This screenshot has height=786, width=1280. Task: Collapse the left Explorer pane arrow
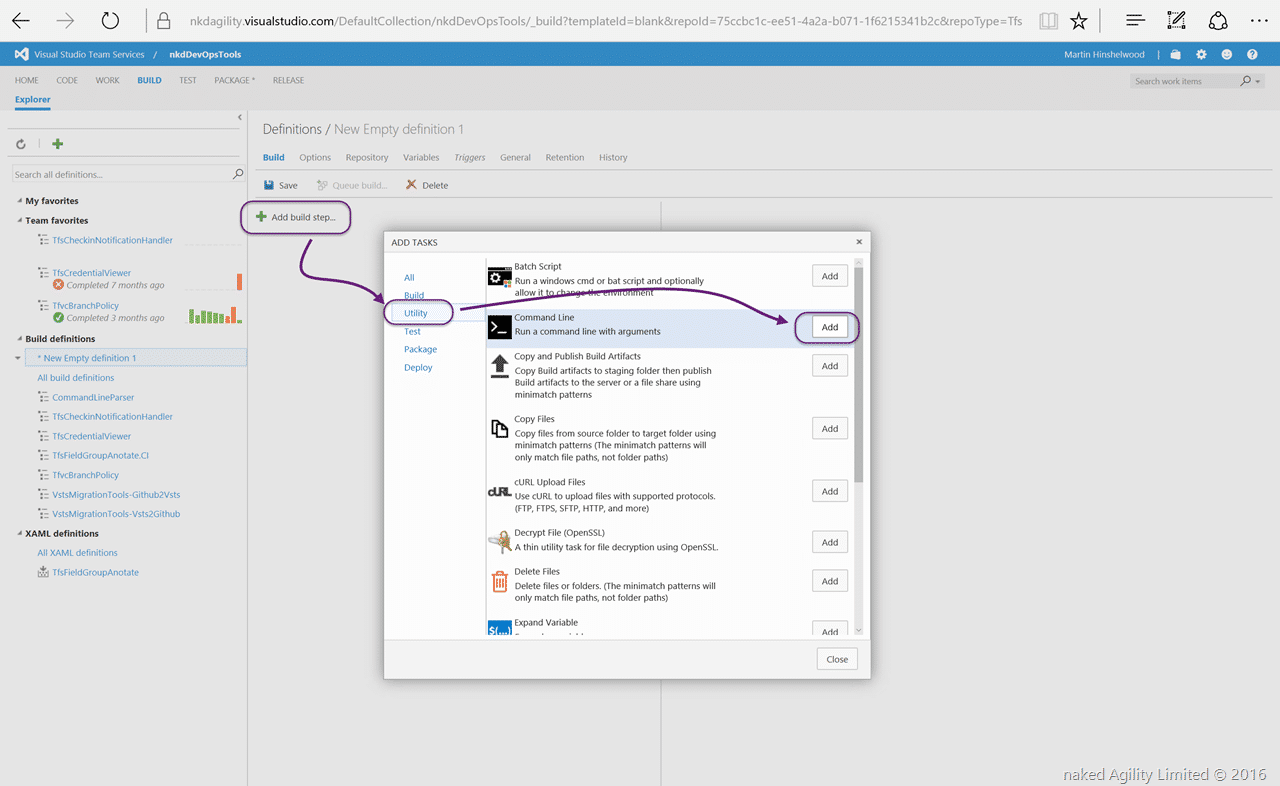coord(240,117)
